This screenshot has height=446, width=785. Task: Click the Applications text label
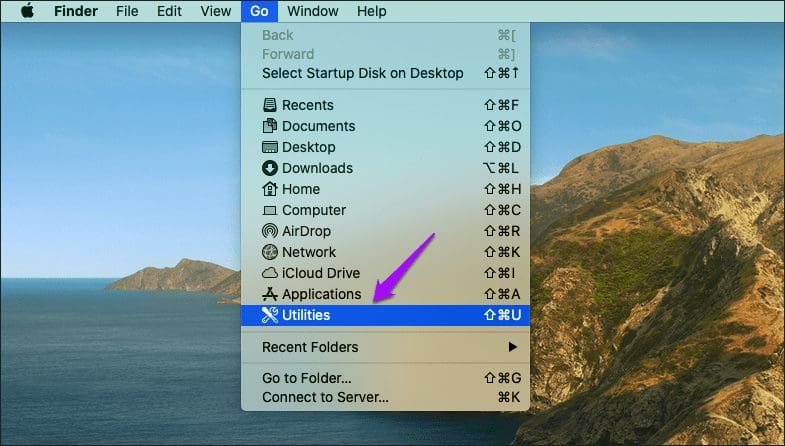[321, 294]
